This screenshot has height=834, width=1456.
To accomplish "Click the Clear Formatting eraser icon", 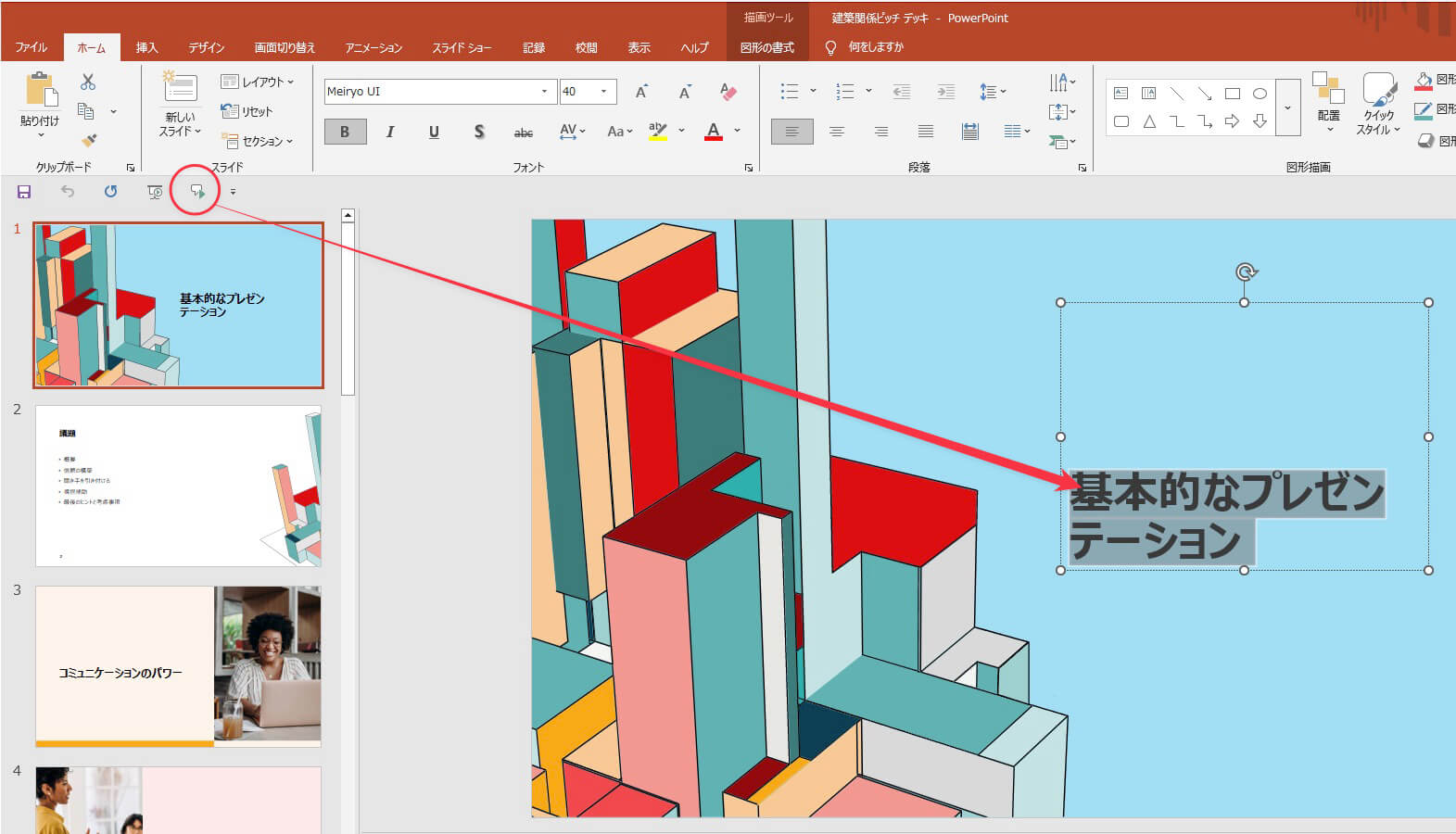I will [x=728, y=92].
